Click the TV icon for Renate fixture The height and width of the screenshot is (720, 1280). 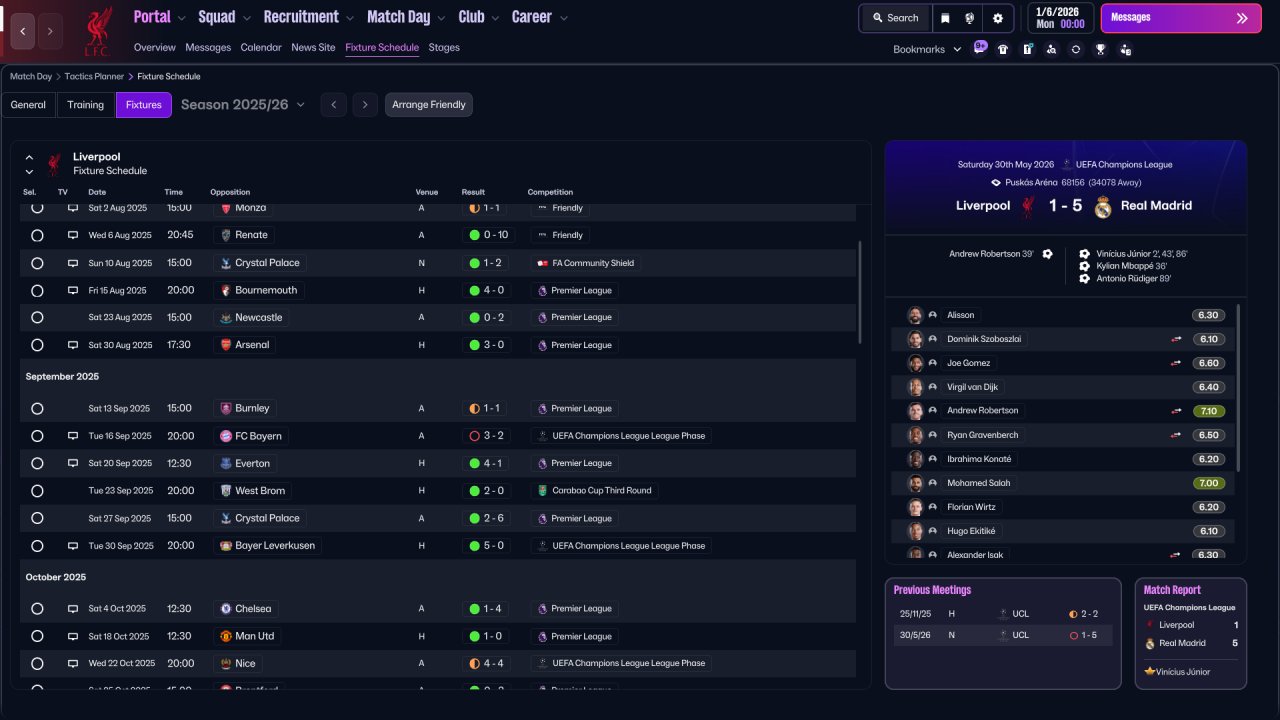pyautogui.click(x=73, y=235)
